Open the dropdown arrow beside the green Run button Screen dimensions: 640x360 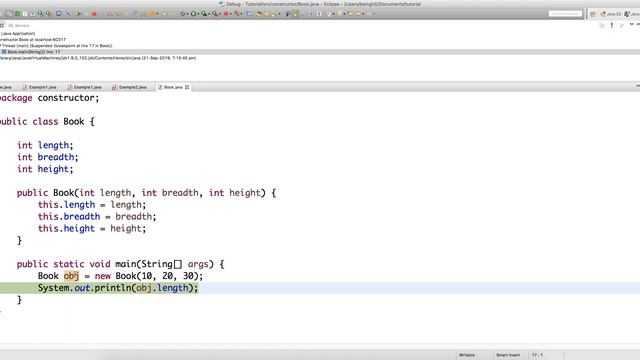198,14
